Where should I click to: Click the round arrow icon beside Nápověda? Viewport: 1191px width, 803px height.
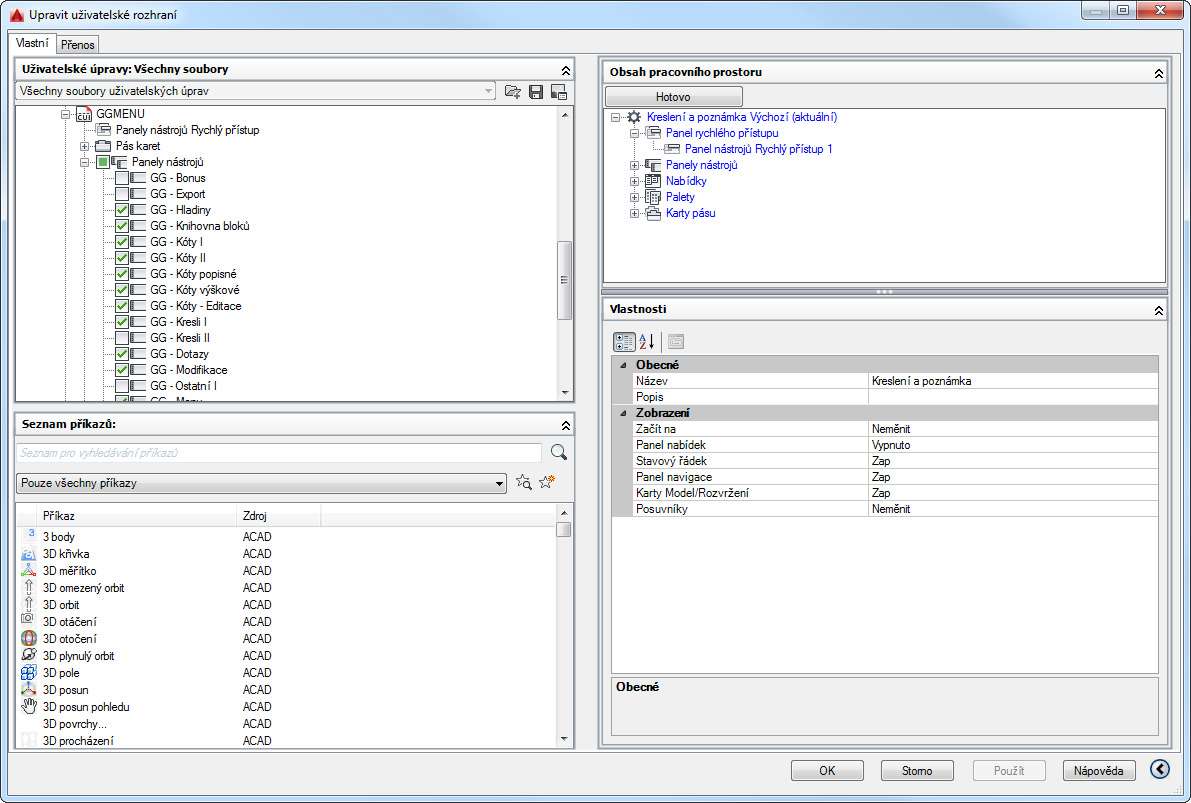(x=1160, y=770)
